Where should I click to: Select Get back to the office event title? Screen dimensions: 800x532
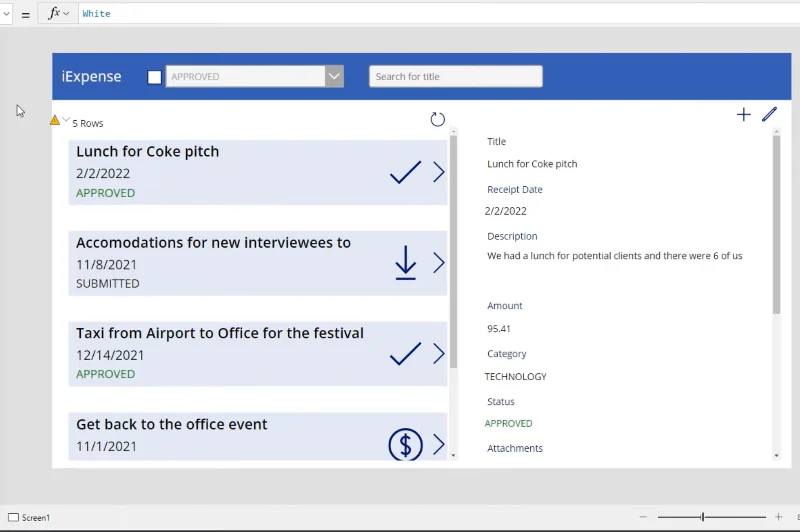pyautogui.click(x=171, y=424)
